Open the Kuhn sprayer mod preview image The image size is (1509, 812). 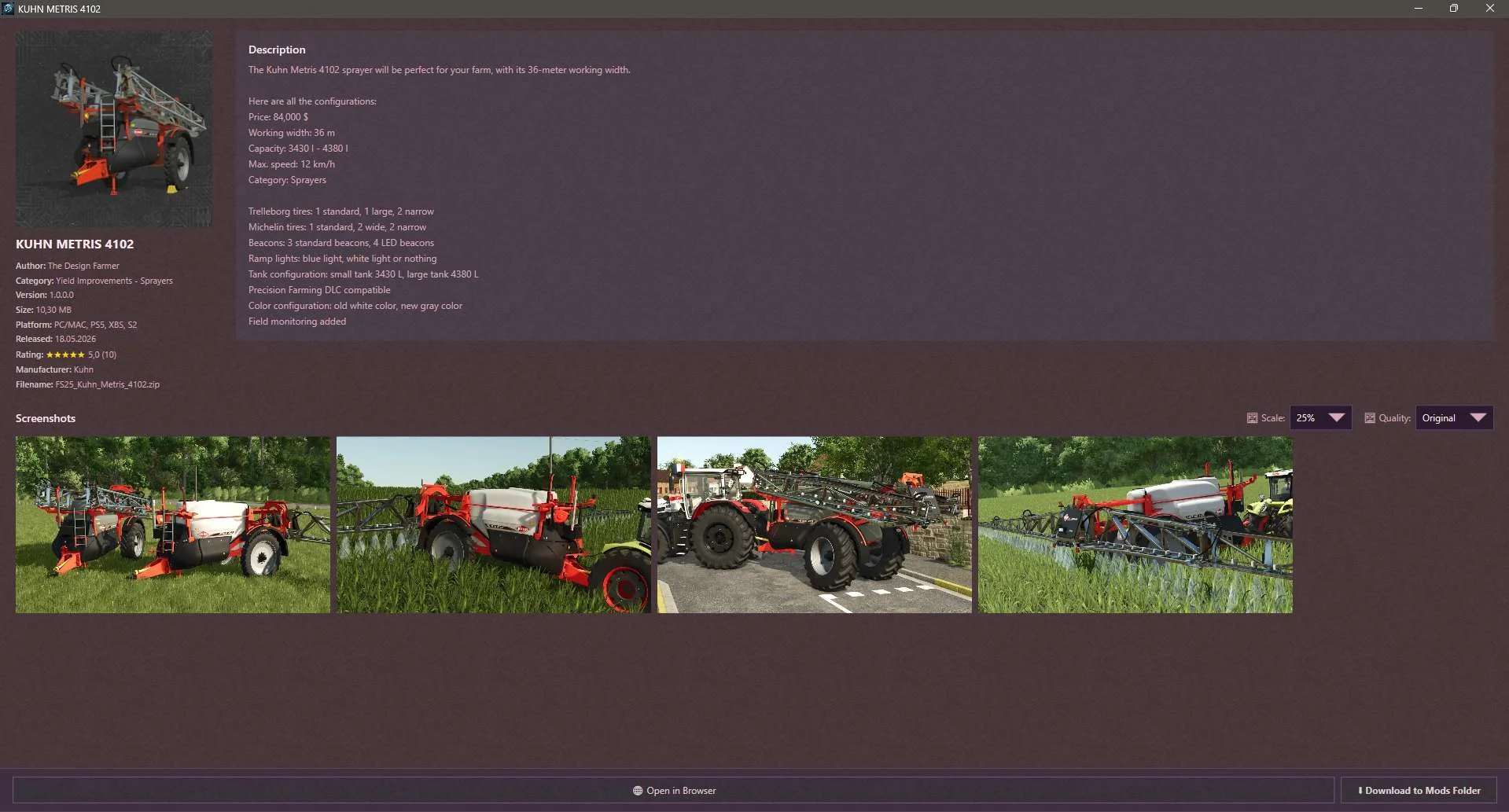point(114,130)
